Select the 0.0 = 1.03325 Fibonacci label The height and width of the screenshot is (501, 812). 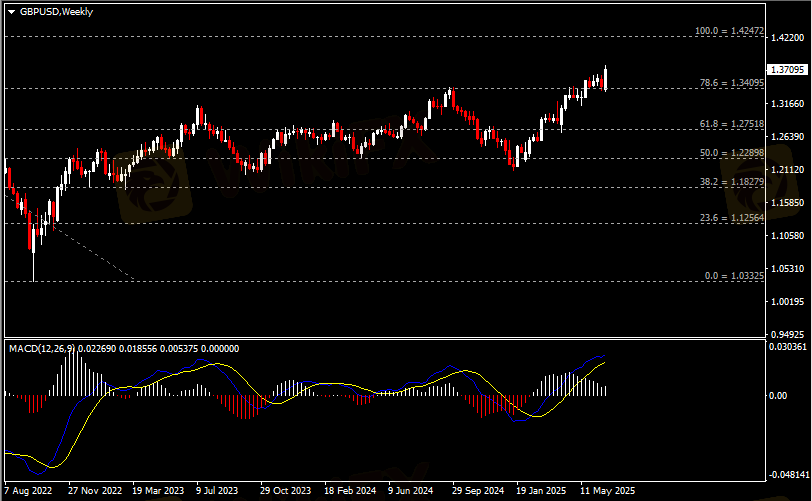pyautogui.click(x=734, y=276)
